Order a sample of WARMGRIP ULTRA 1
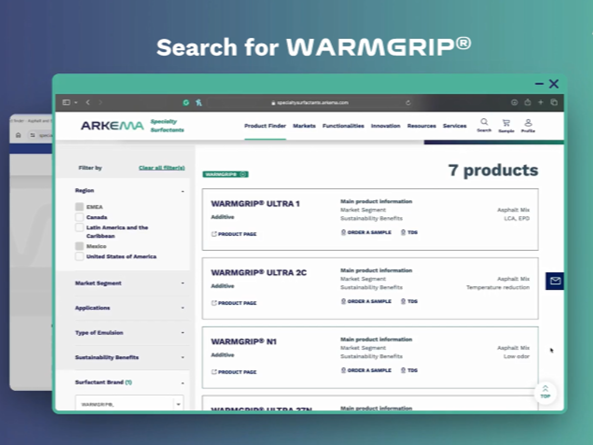 coord(366,232)
